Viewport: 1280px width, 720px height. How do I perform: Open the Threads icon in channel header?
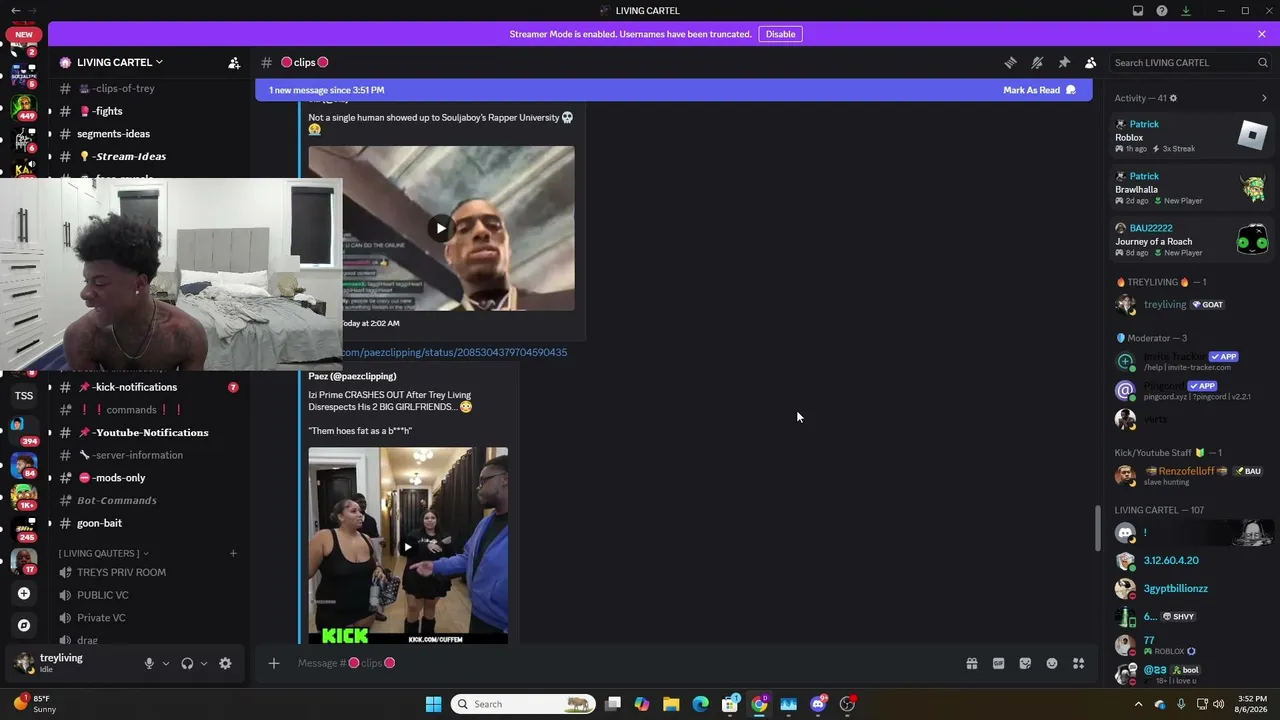pos(1010,62)
